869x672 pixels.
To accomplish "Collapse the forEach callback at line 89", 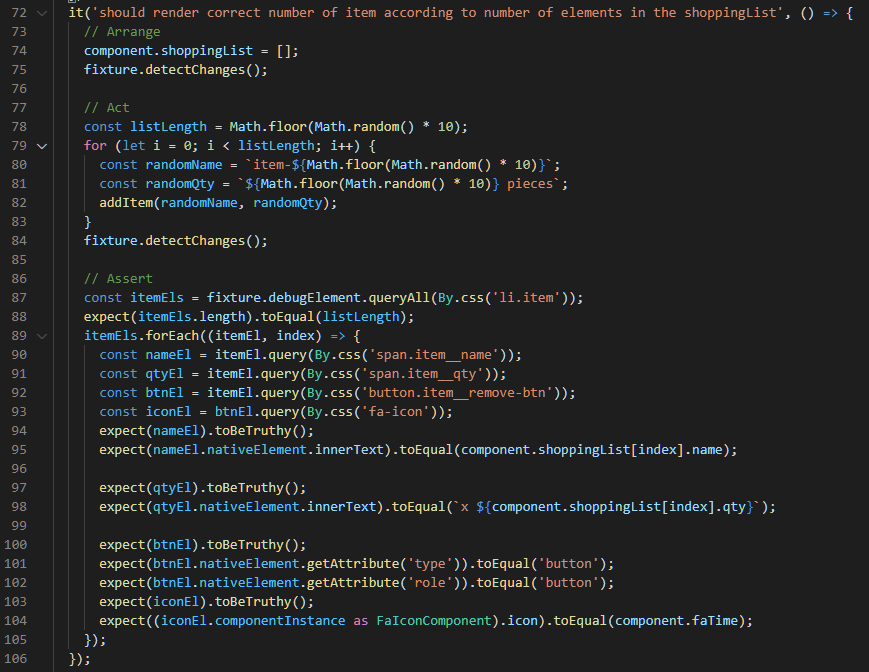I will pyautogui.click(x=42, y=336).
